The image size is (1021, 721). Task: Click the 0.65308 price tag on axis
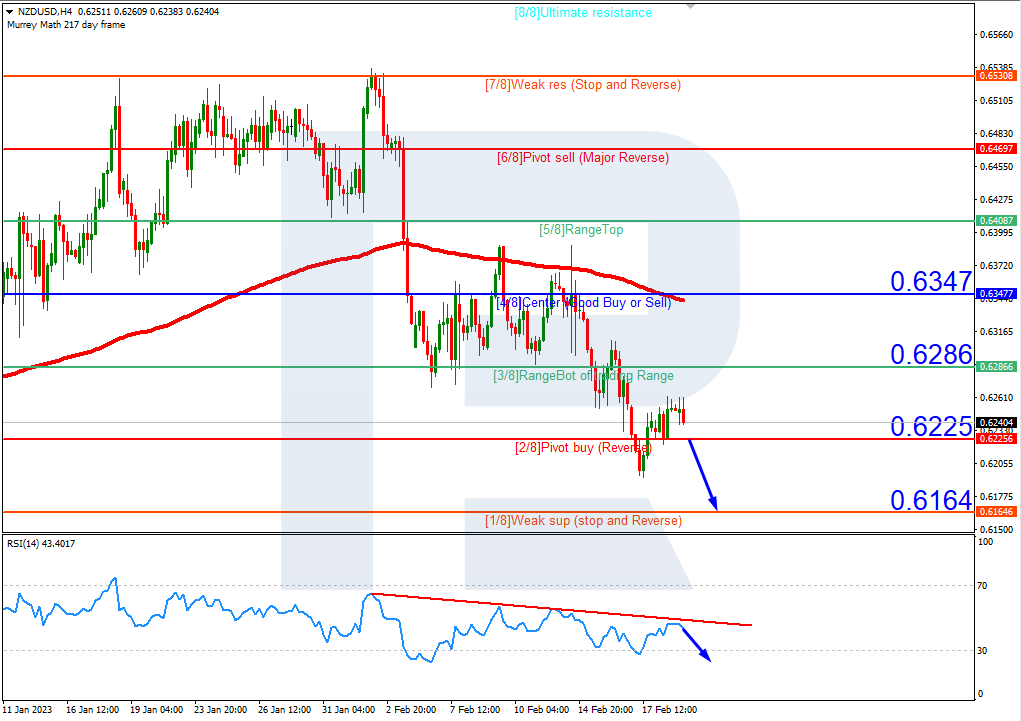pos(995,76)
